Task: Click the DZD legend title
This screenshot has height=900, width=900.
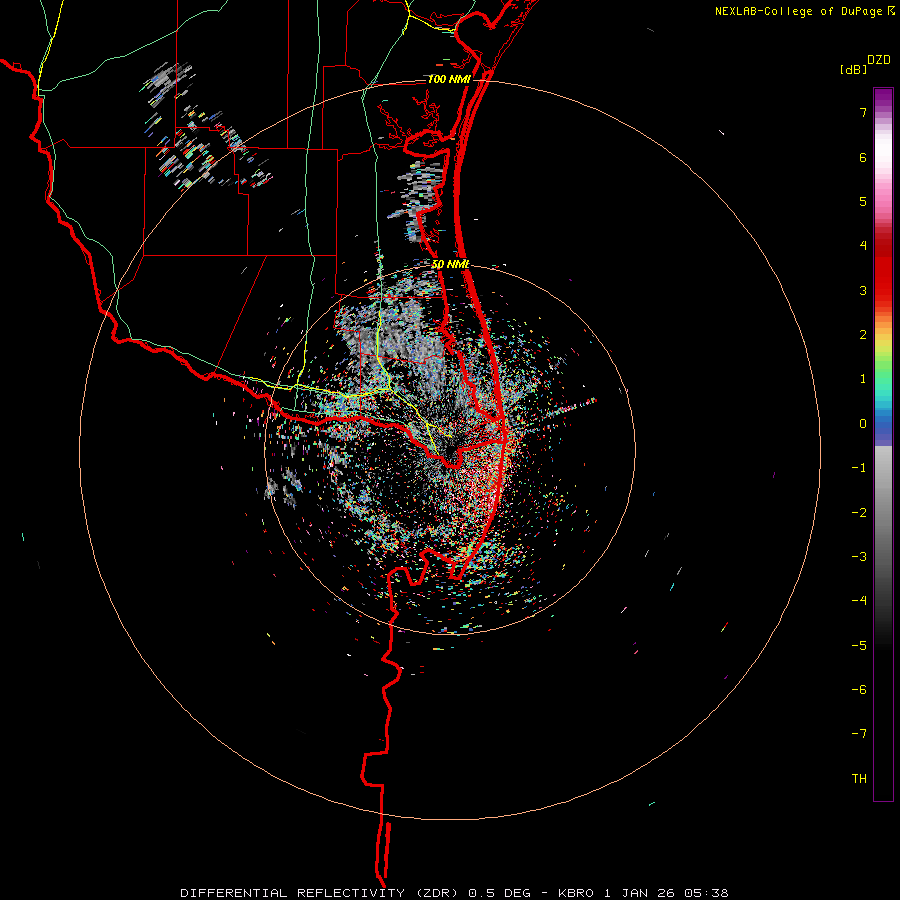Action: click(x=879, y=60)
